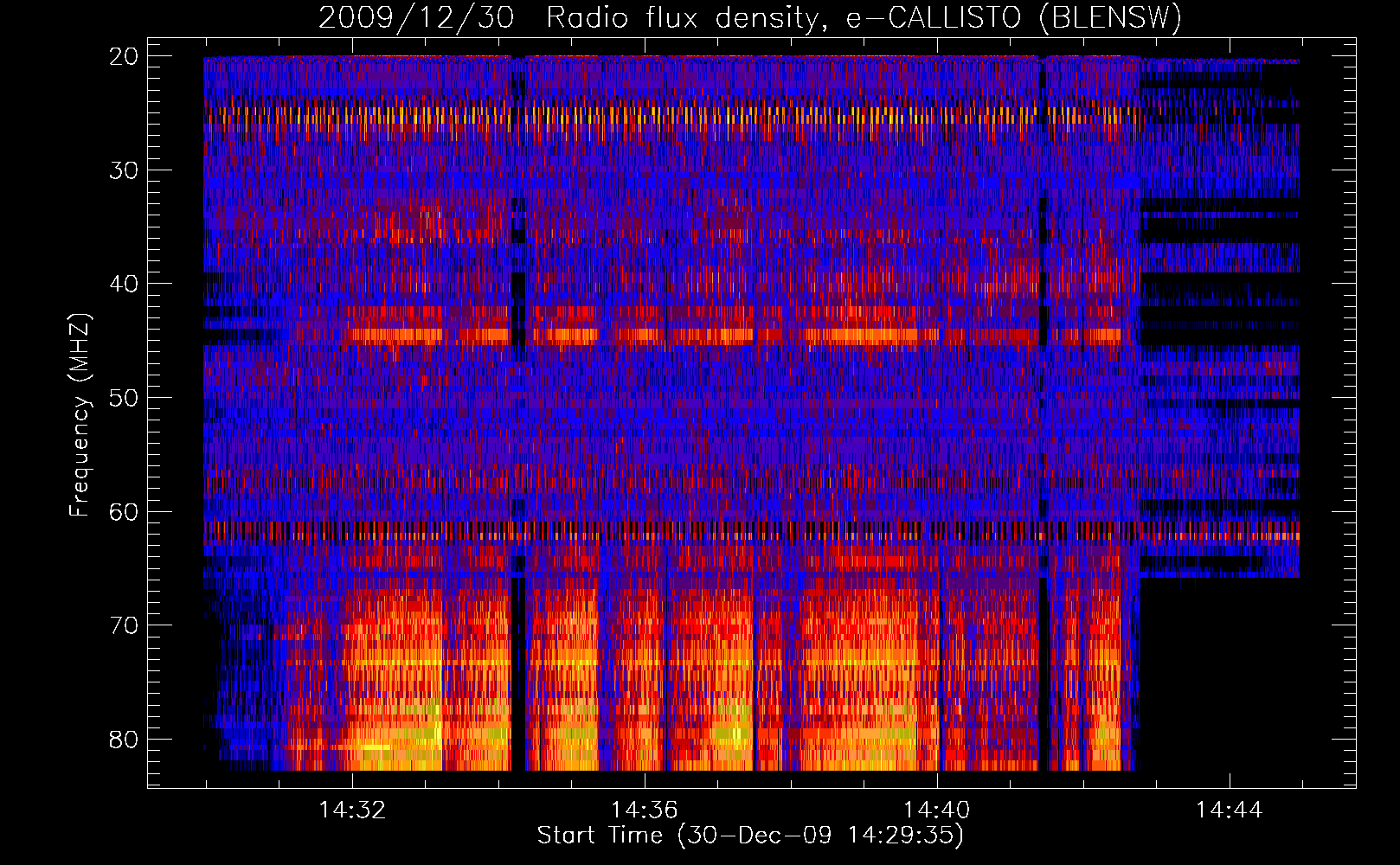Image resolution: width=1400 pixels, height=865 pixels.
Task: Click the 14:32 time tick label
Action: click(x=352, y=811)
